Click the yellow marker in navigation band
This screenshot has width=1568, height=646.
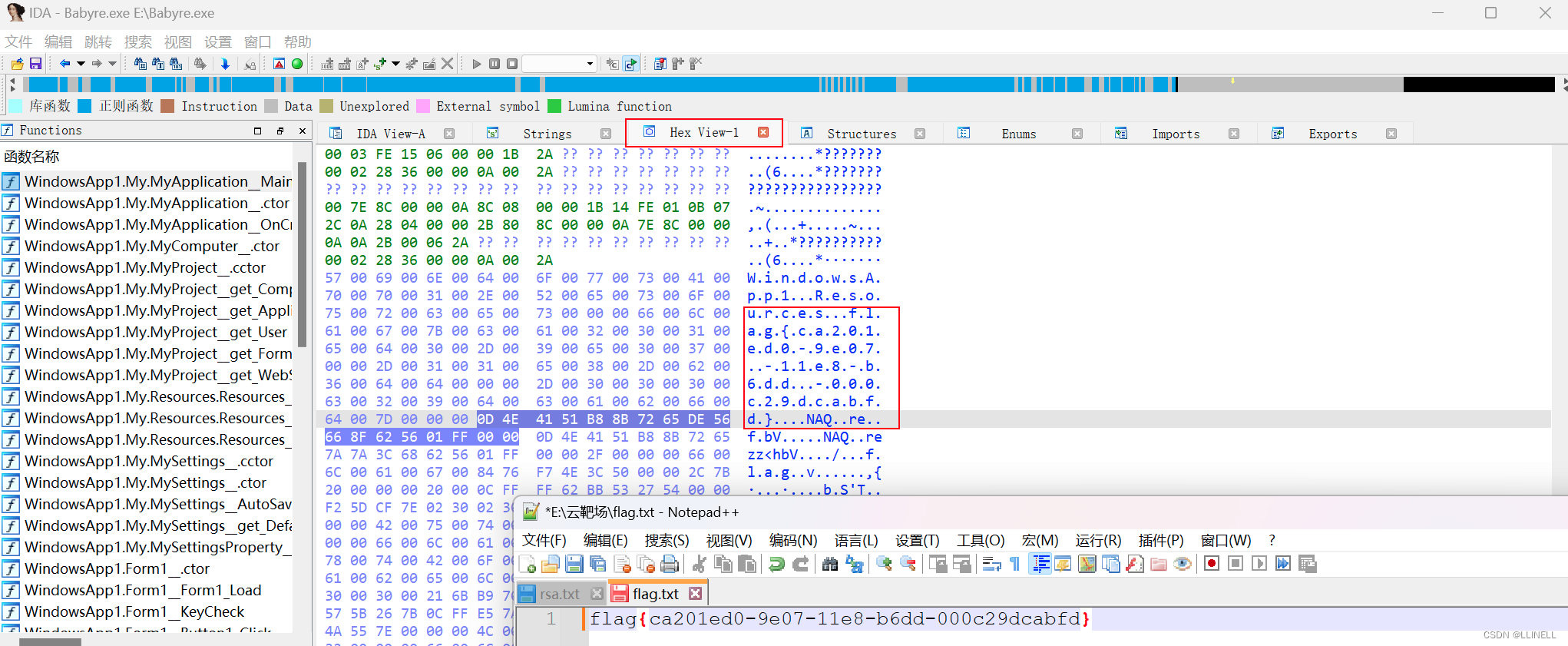[1232, 80]
